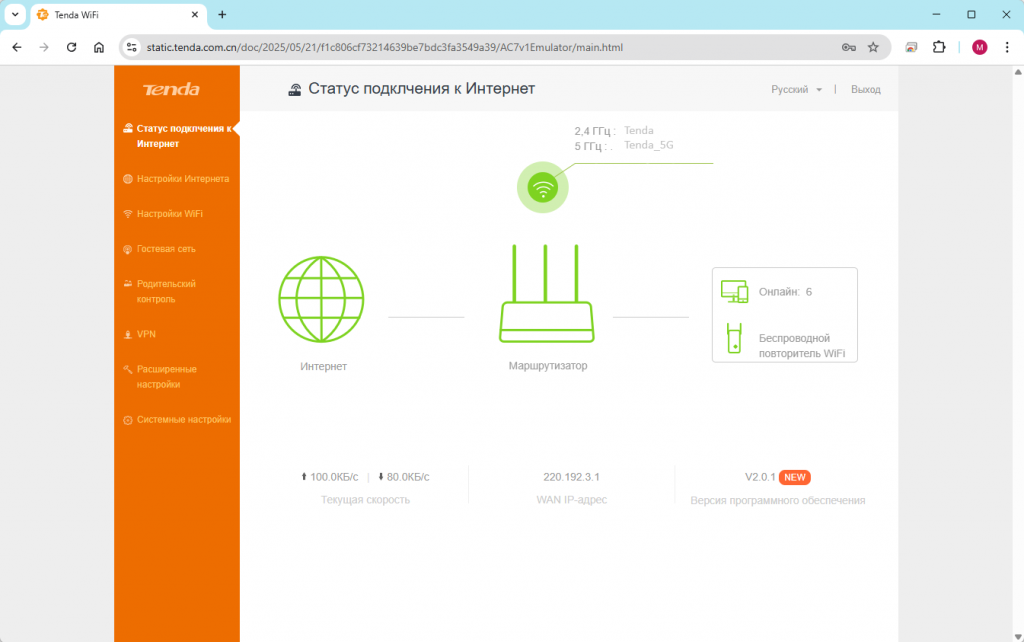
Task: Click the password key icon in address bar
Action: point(848,47)
